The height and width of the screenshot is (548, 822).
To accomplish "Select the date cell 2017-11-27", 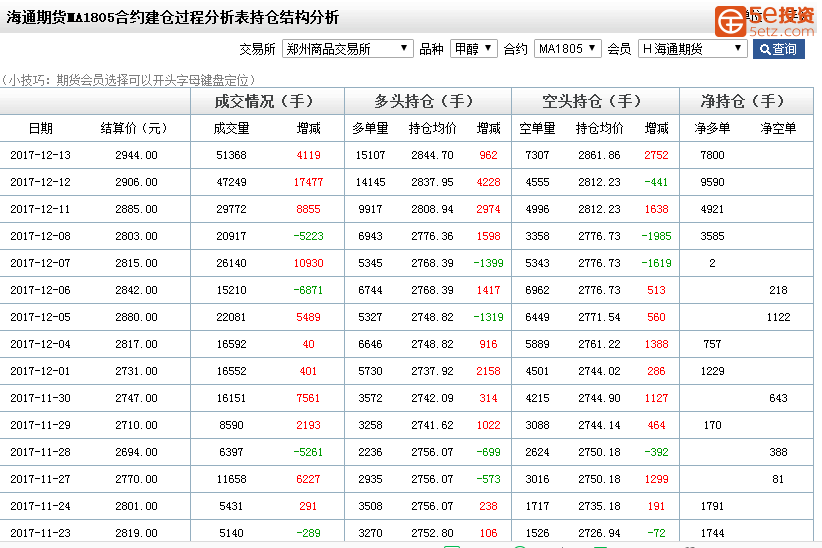I will pyautogui.click(x=40, y=479).
